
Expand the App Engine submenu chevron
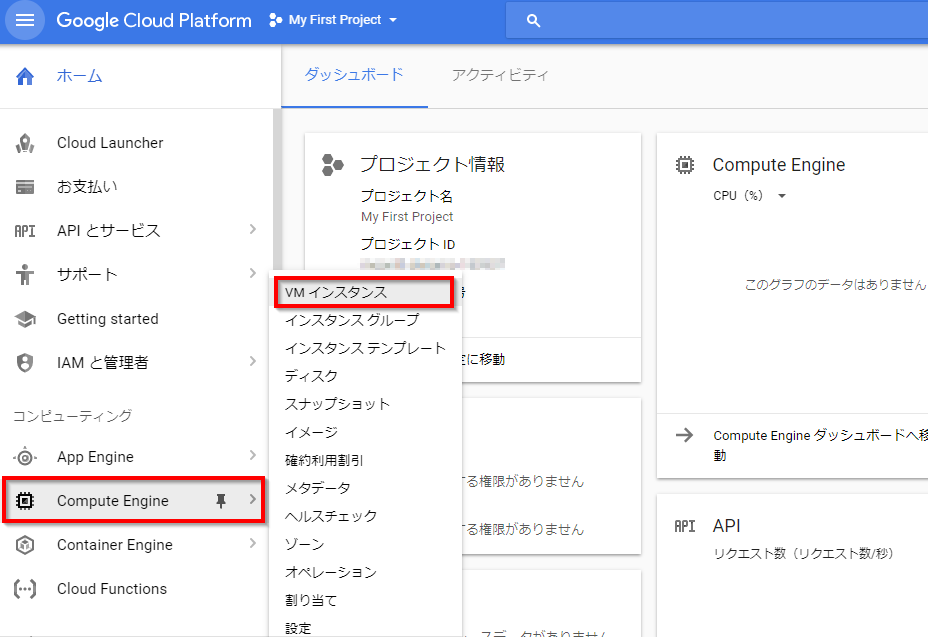click(253, 455)
